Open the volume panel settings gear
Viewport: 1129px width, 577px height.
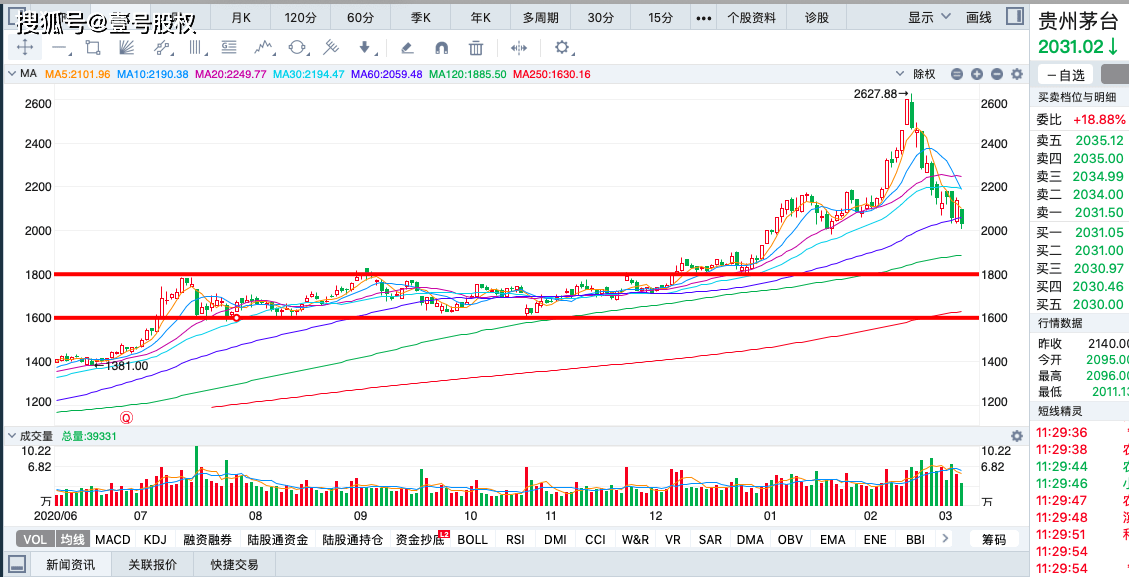[1017, 436]
